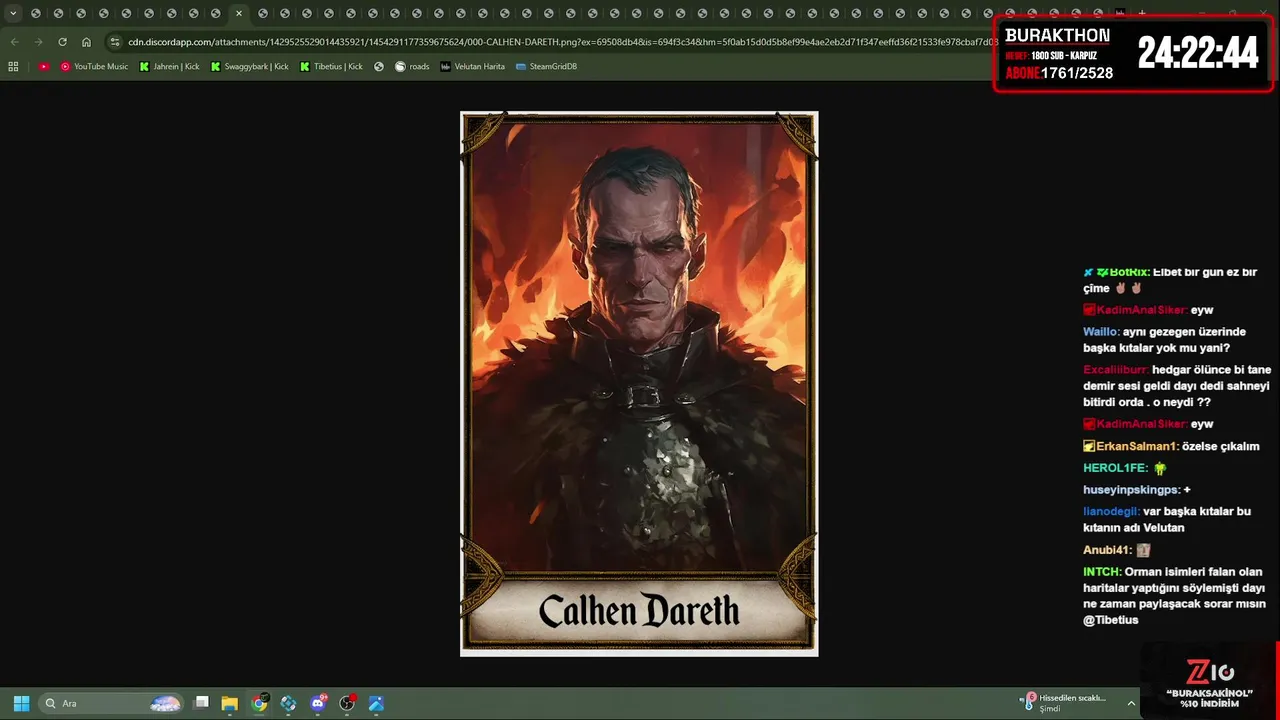
Task: Click username Waillo in chat
Action: 1101,332
